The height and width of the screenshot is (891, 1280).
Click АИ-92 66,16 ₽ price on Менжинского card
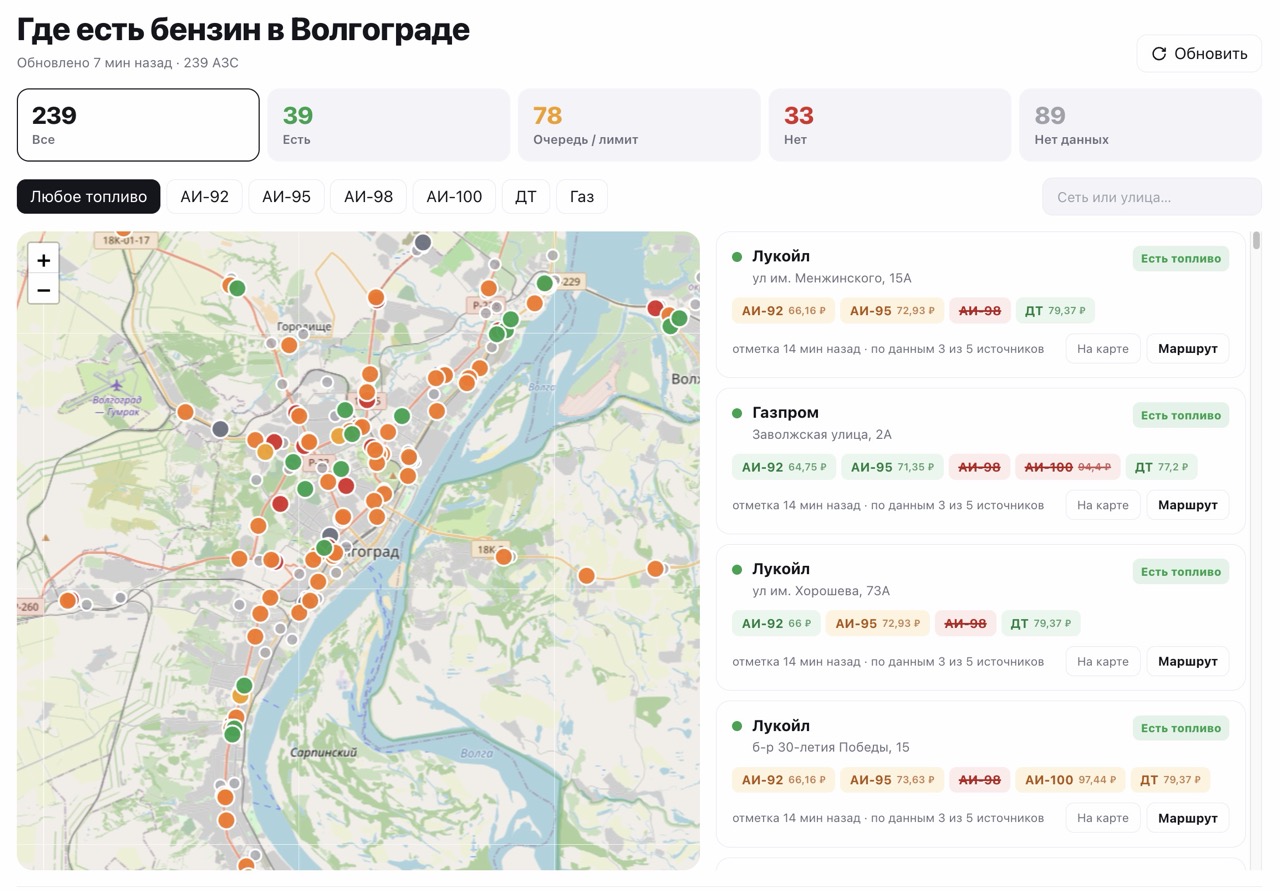tap(783, 311)
